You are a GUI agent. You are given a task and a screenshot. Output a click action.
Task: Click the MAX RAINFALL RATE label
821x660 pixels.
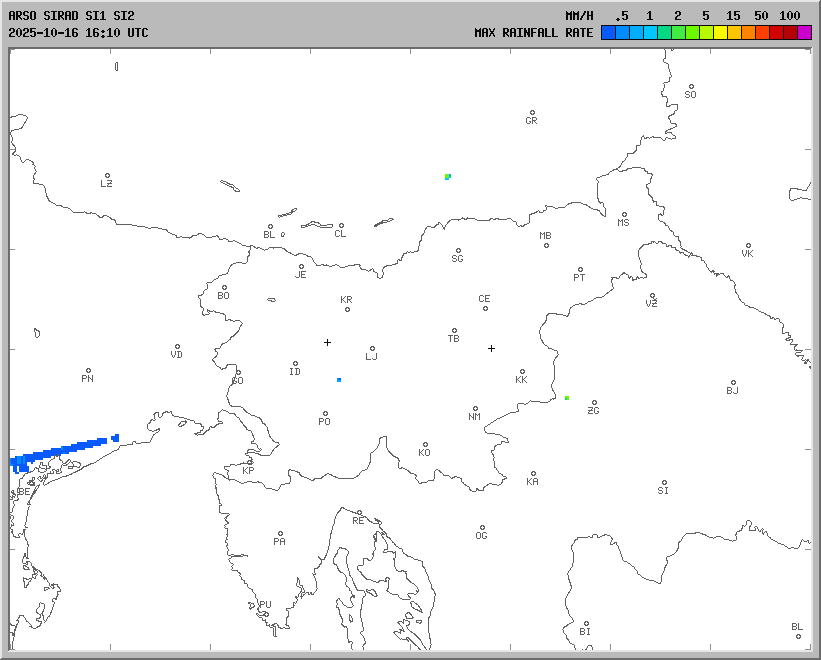tap(533, 32)
